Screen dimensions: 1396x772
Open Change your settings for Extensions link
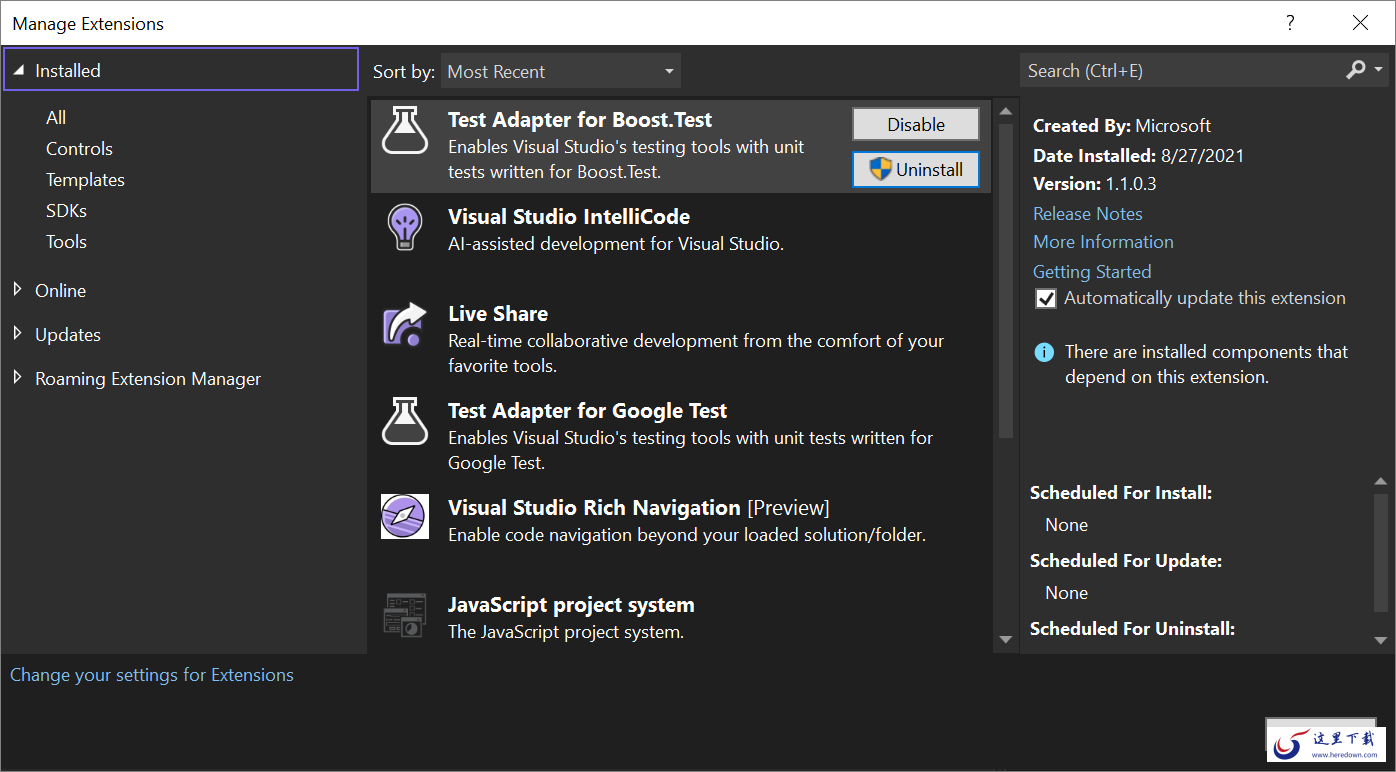(152, 675)
